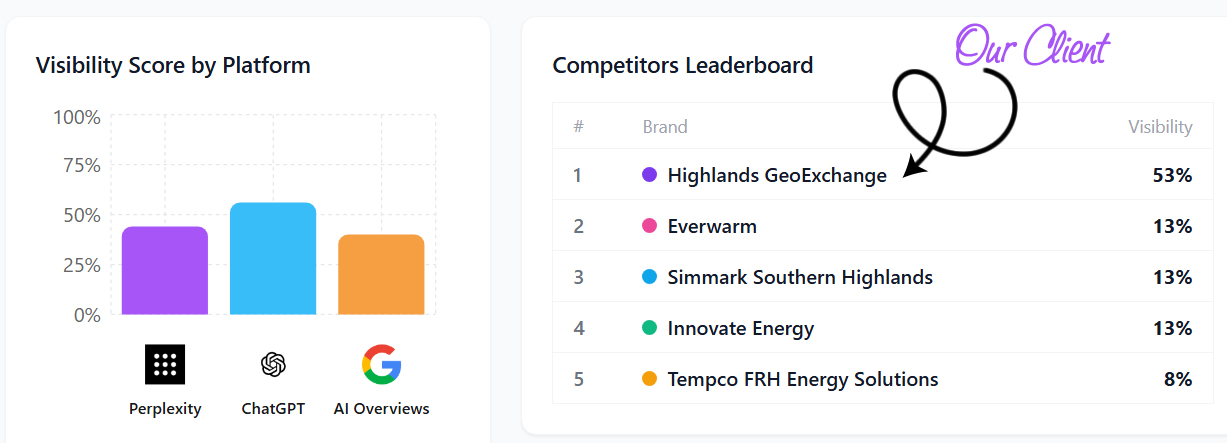Click the Our Client handwritten annotation
Screen dimensions: 1227x443
click(x=1032, y=48)
